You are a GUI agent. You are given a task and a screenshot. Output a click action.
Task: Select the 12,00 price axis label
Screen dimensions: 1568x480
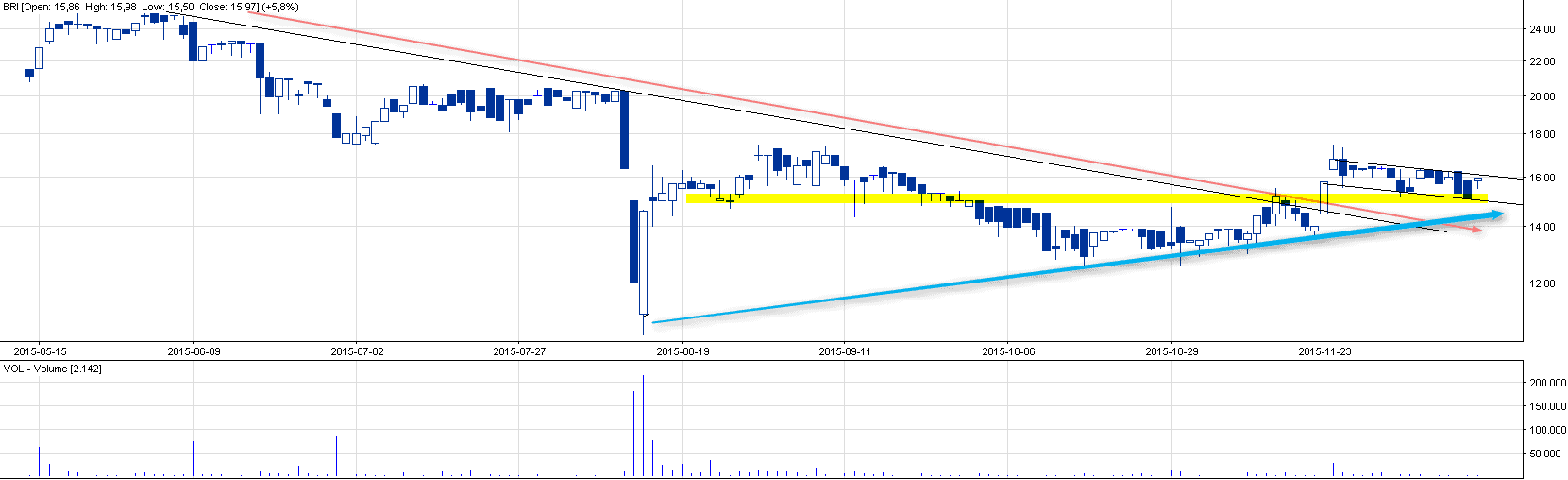point(1542,283)
